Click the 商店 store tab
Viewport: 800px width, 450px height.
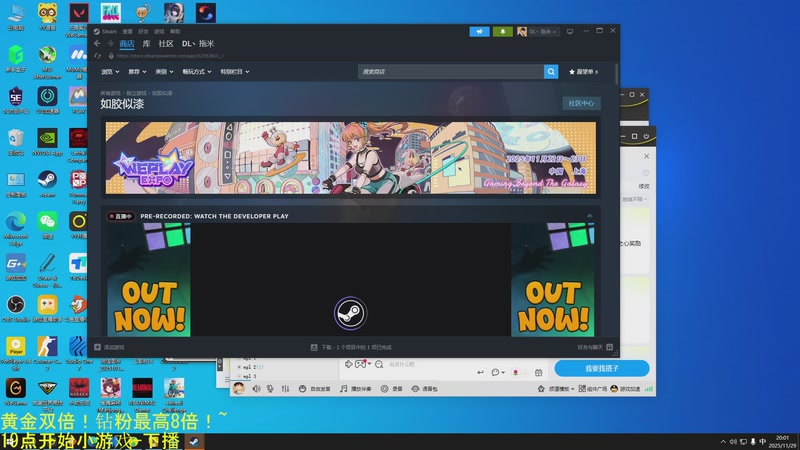pos(127,44)
